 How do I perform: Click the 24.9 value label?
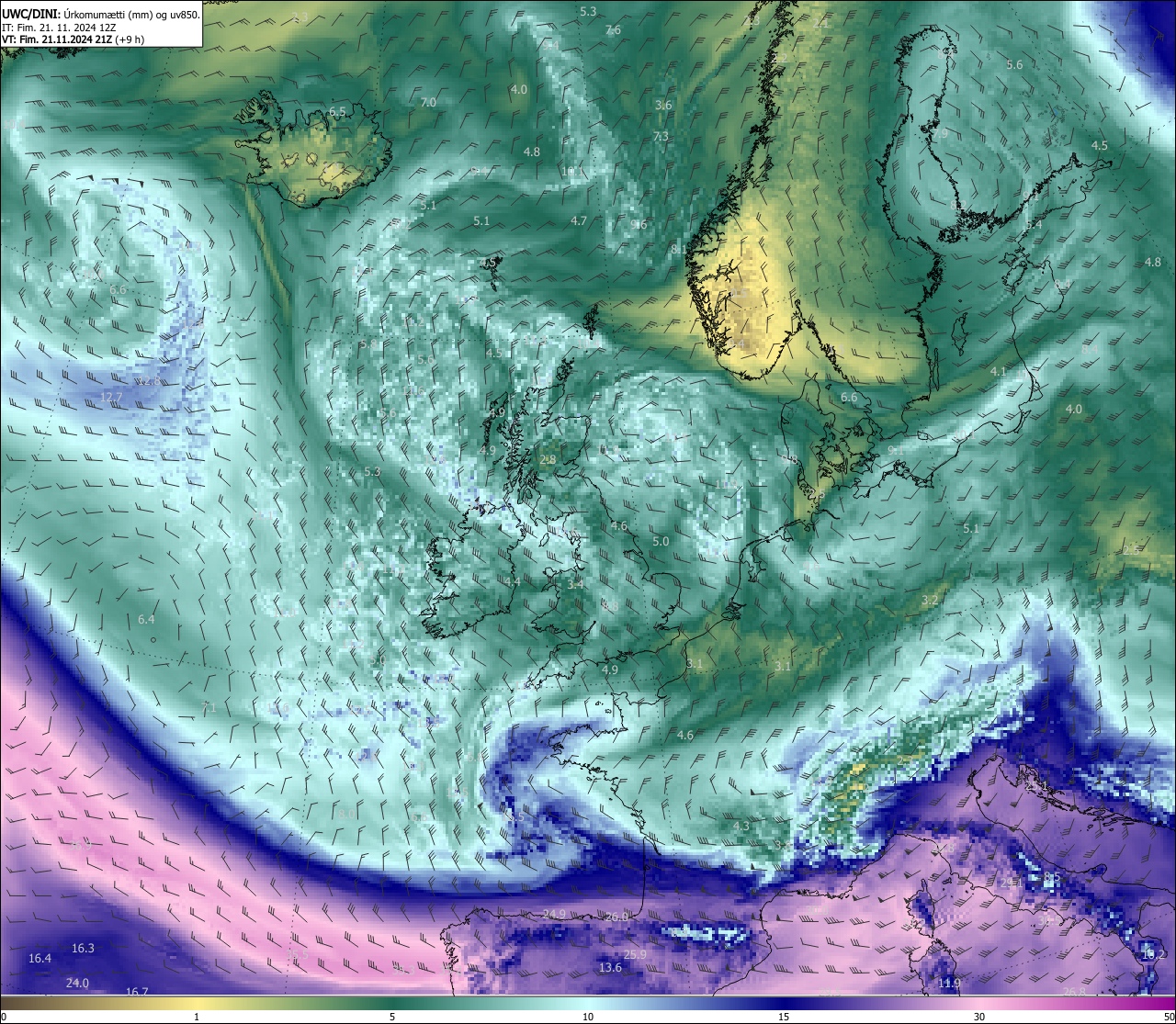(x=554, y=914)
